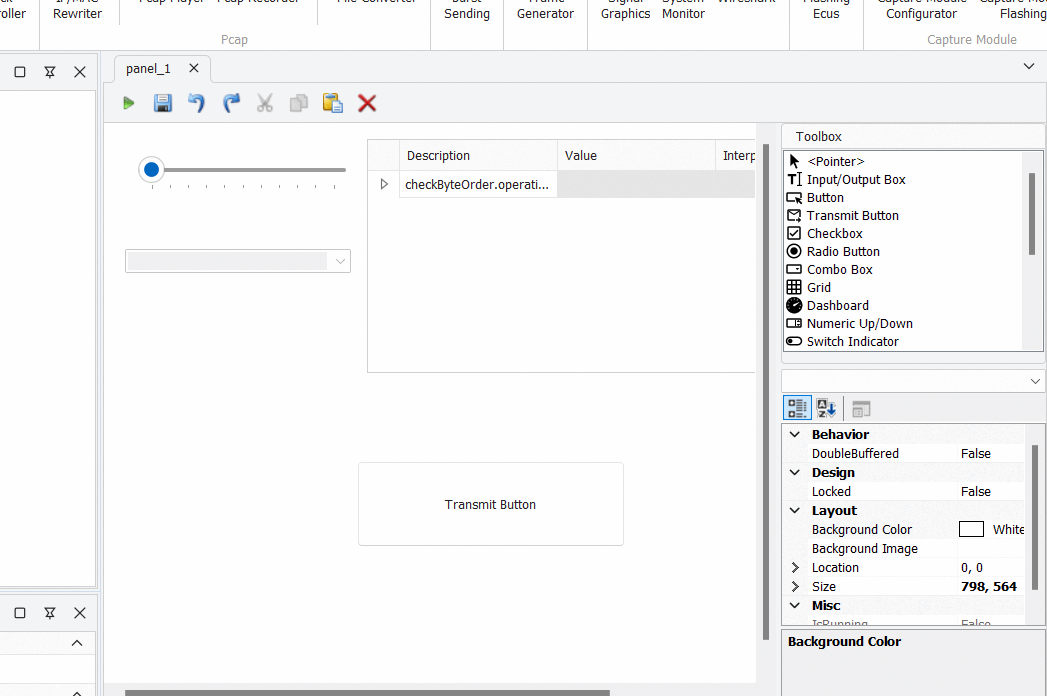This screenshot has width=1047, height=696.
Task: Click the Background Color property label
Action: (861, 530)
